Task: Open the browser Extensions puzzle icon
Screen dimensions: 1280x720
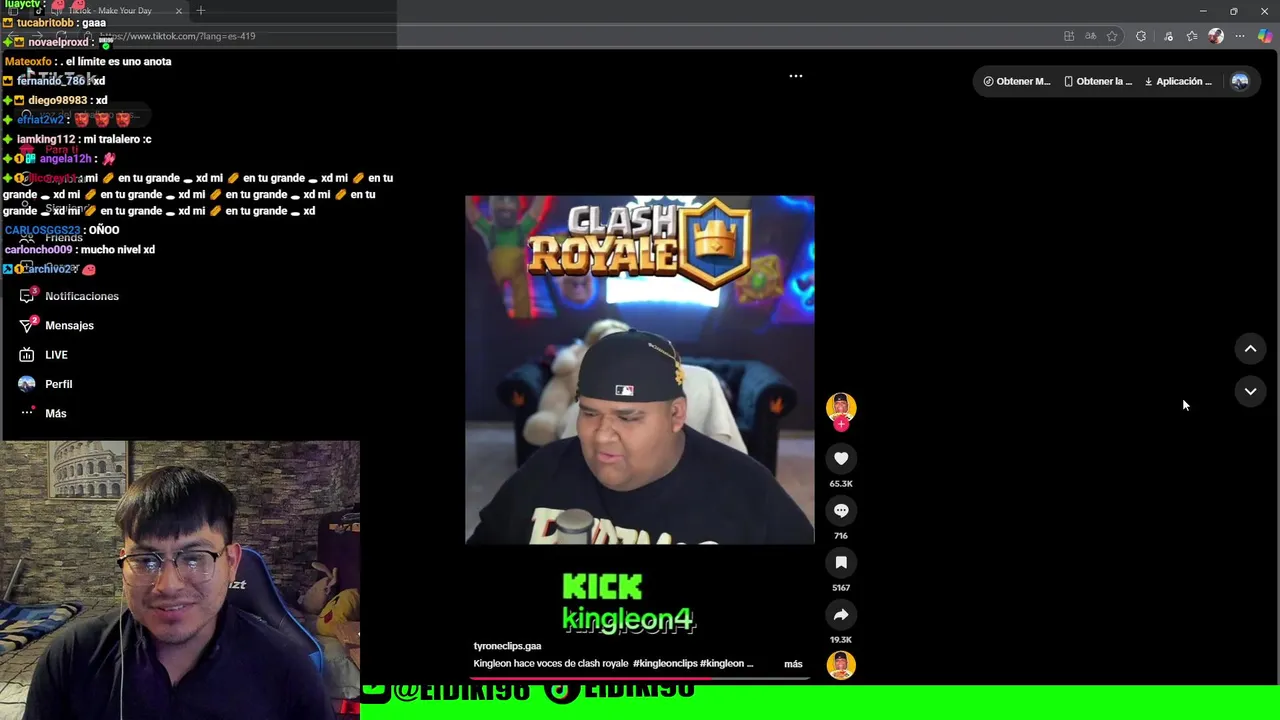Action: point(1141,36)
